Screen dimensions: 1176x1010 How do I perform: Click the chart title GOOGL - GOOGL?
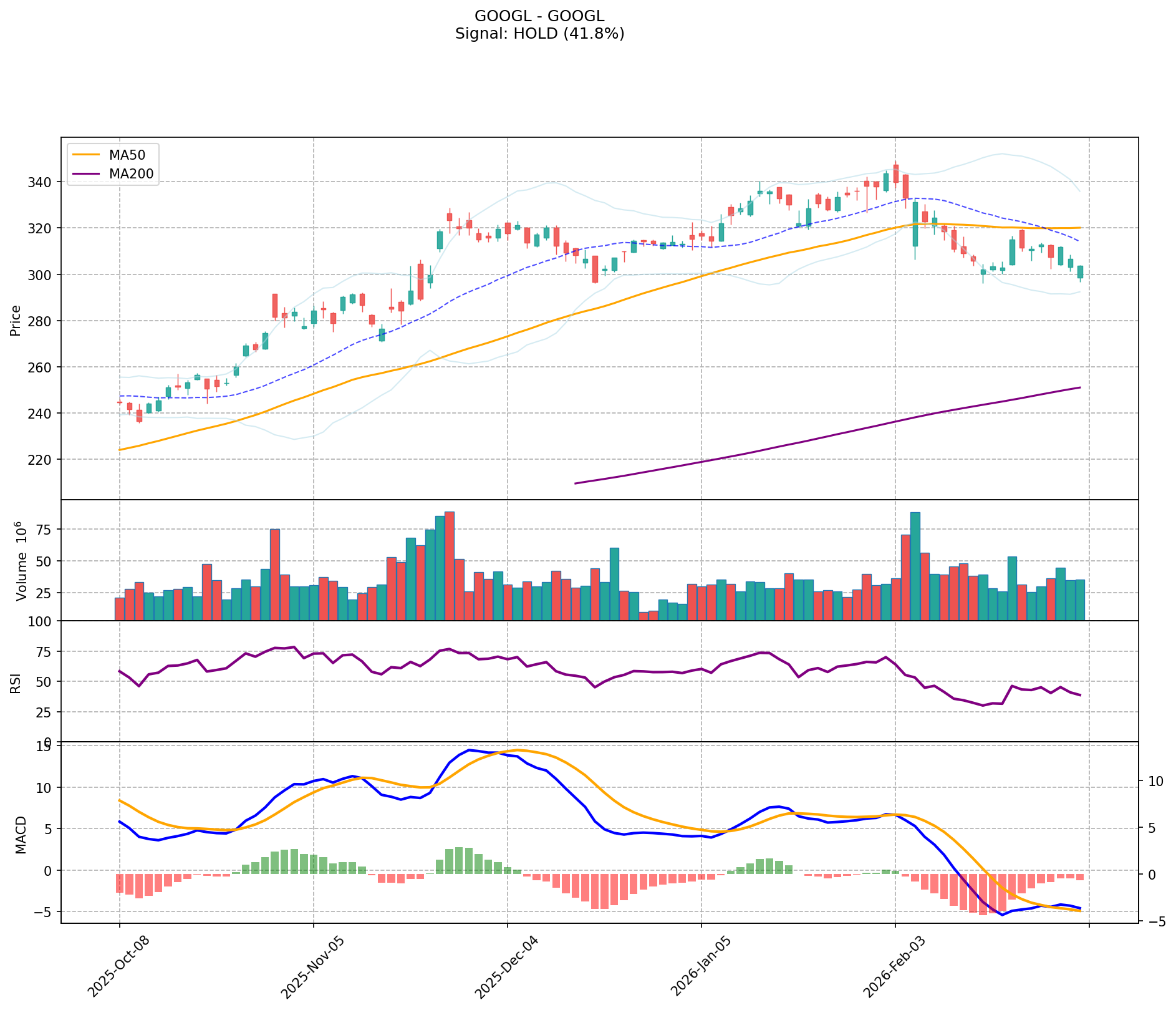539,16
